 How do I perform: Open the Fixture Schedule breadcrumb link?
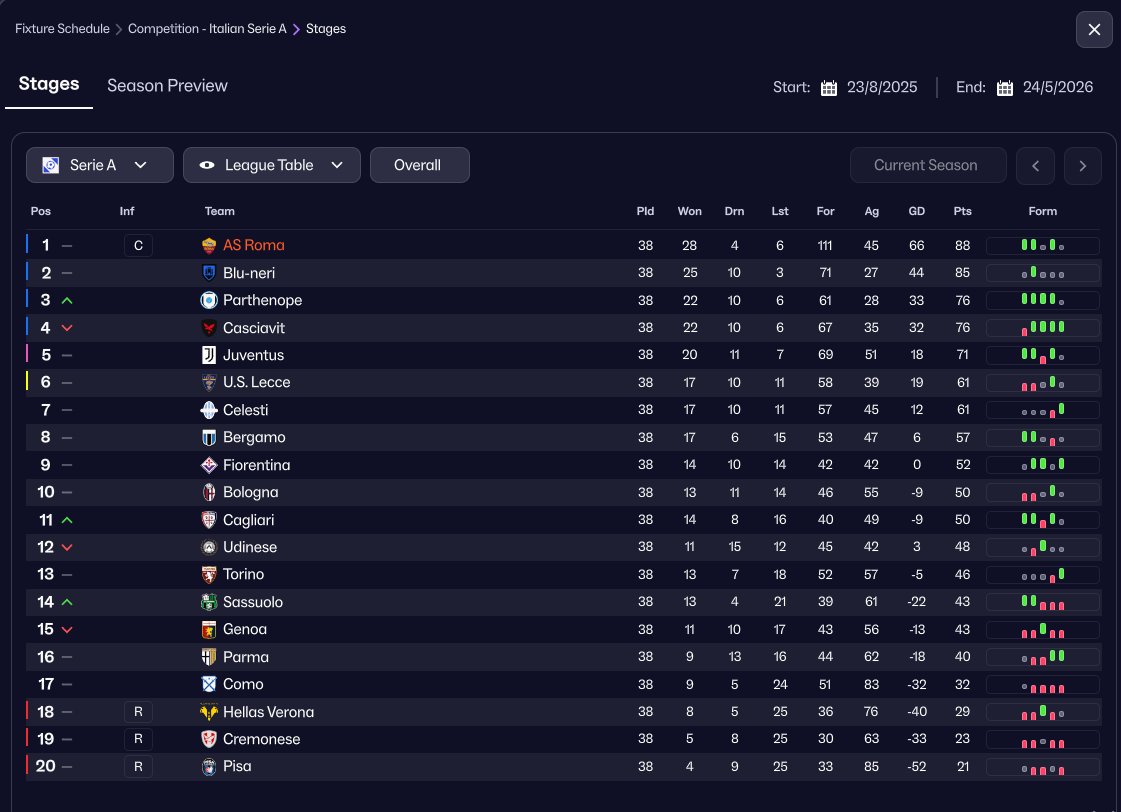pos(62,29)
